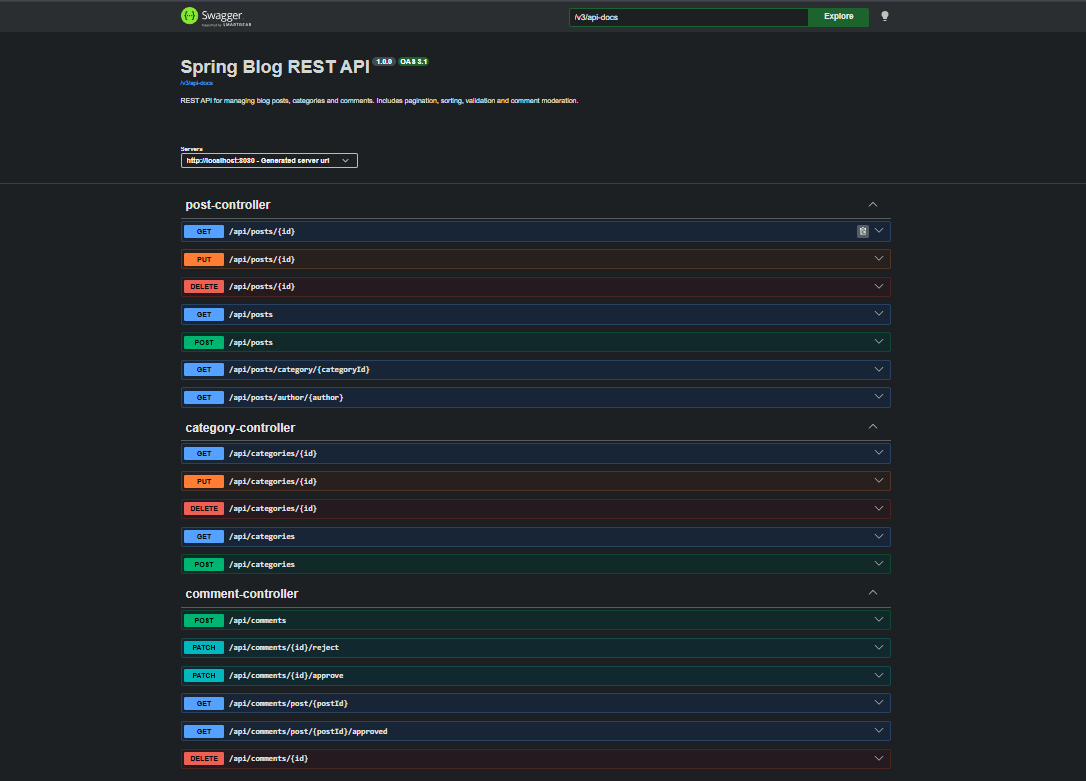Screen dimensions: 1086x781
Task: Click POST /api/comments path text
Action: (x=258, y=620)
